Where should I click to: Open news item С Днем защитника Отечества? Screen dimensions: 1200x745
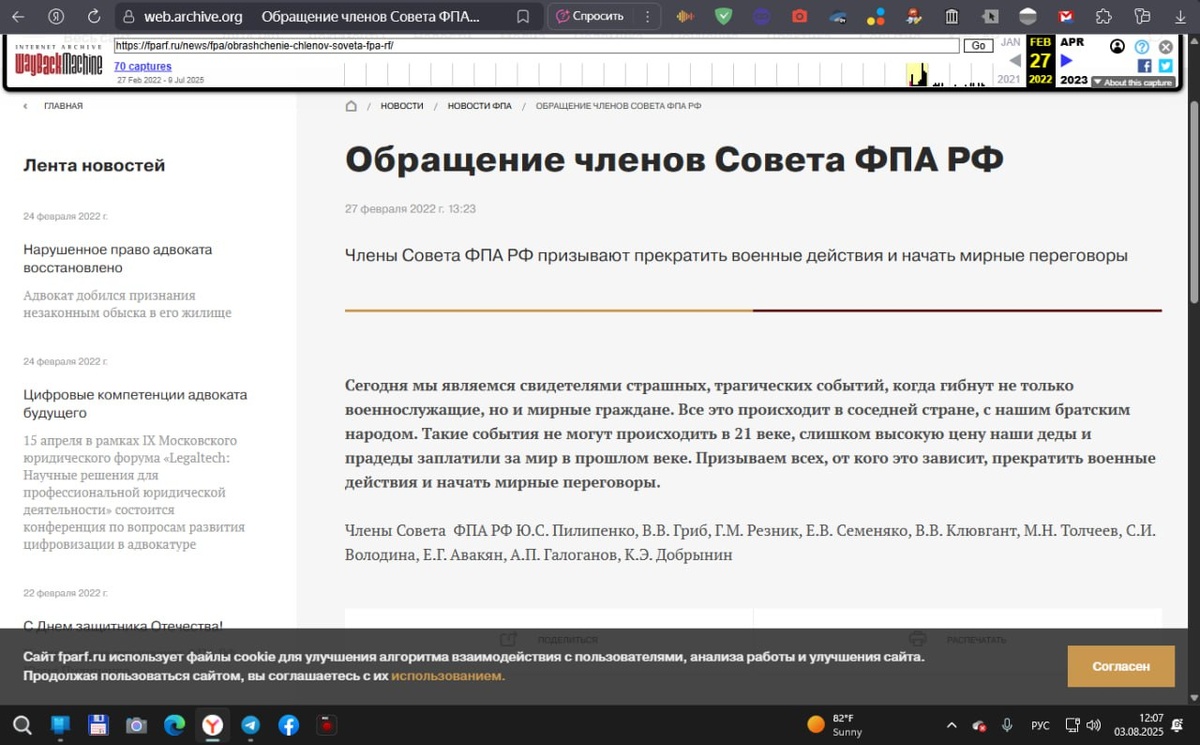click(123, 626)
